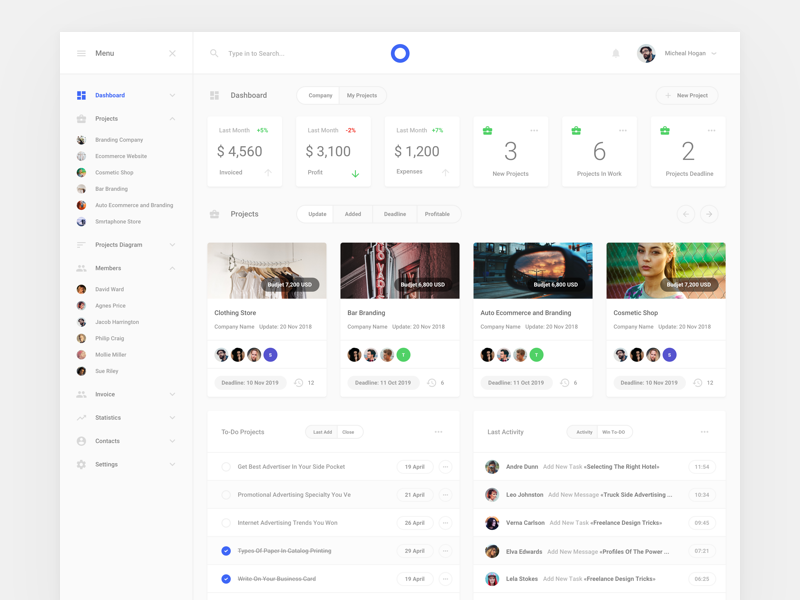Click the Invoice sidebar icon
Screen dimensions: 800x600
point(81,394)
